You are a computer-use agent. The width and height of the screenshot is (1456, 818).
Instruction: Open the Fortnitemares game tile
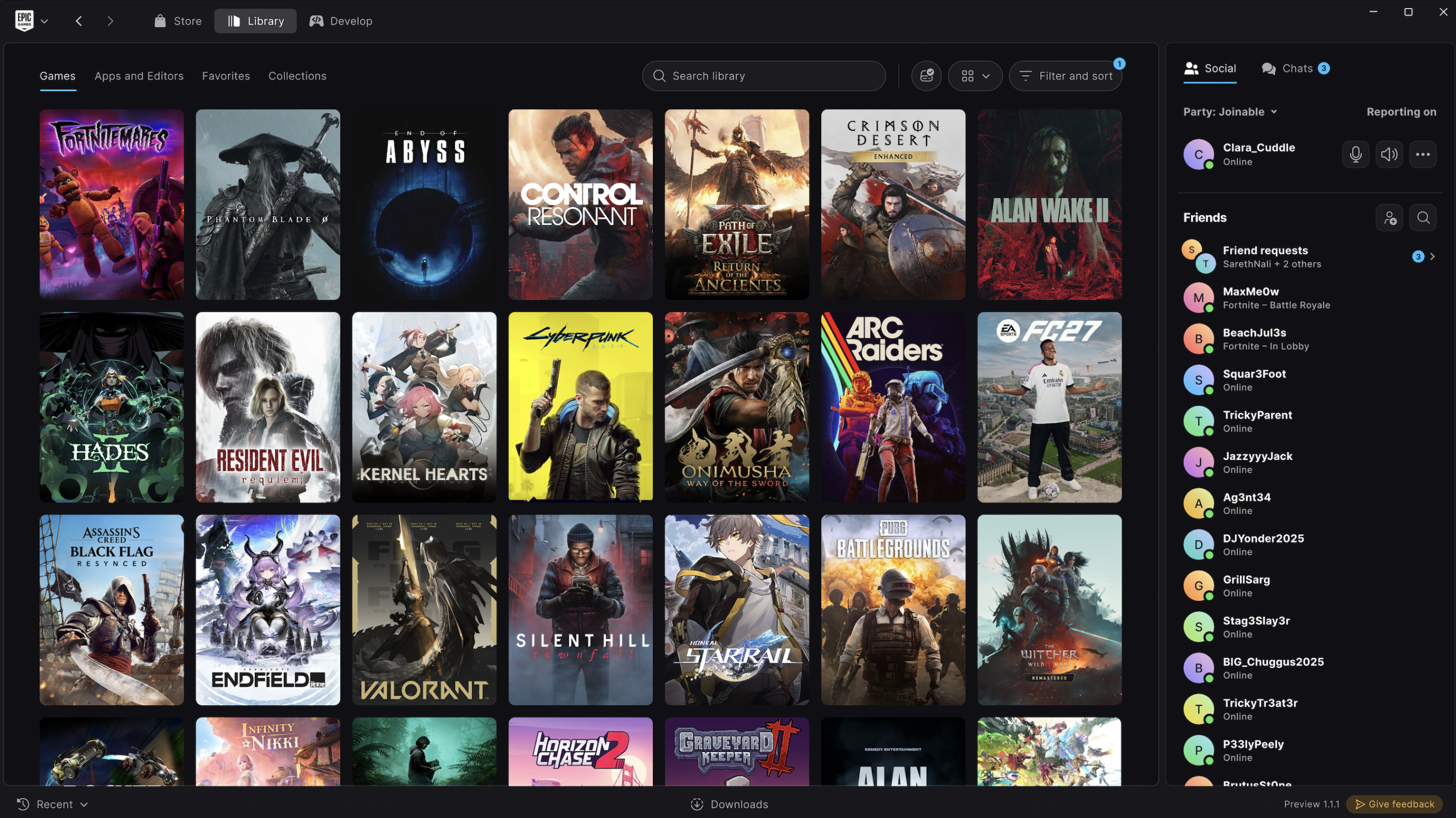coord(111,205)
